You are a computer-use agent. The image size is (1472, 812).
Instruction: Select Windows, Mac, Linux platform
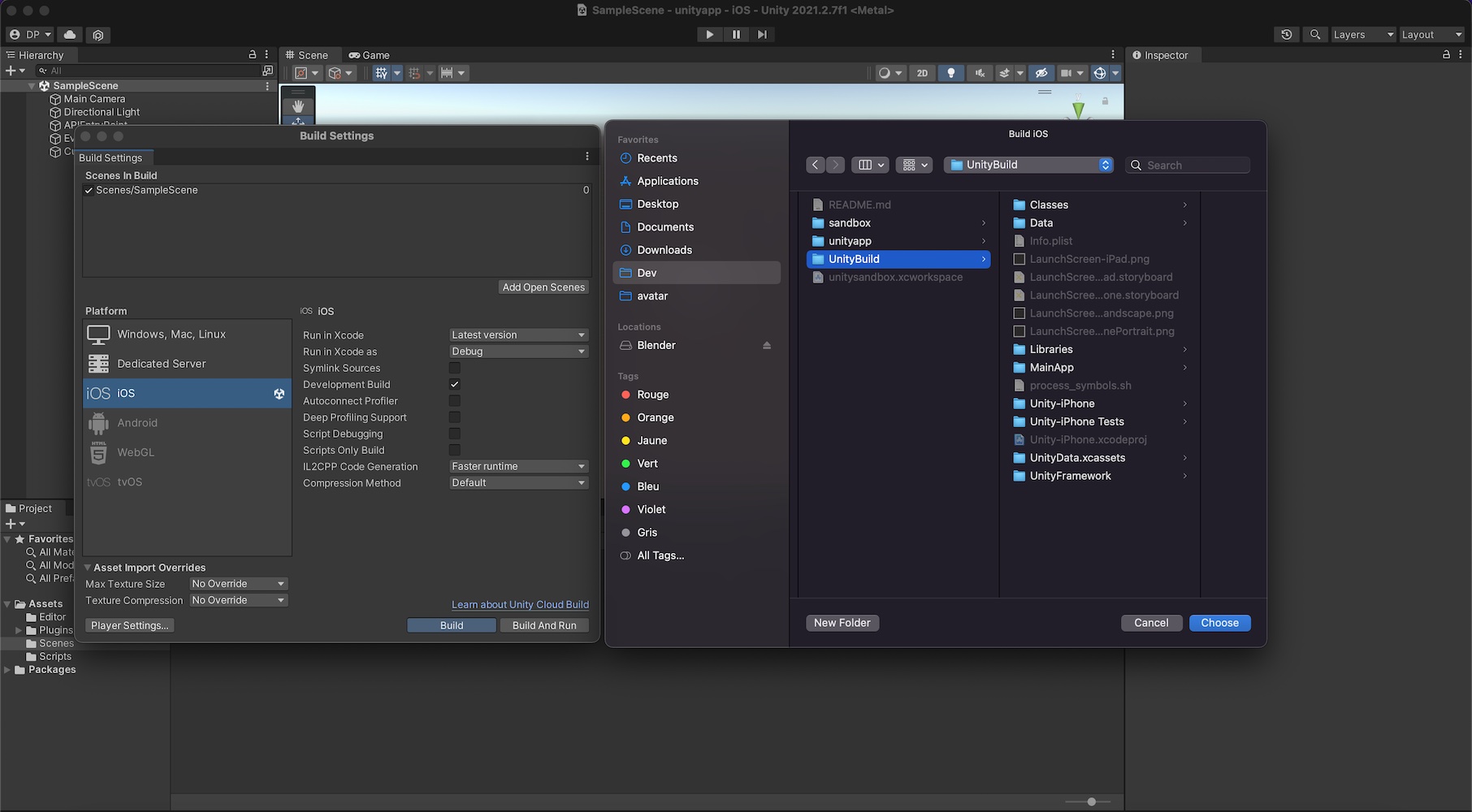[x=187, y=334]
